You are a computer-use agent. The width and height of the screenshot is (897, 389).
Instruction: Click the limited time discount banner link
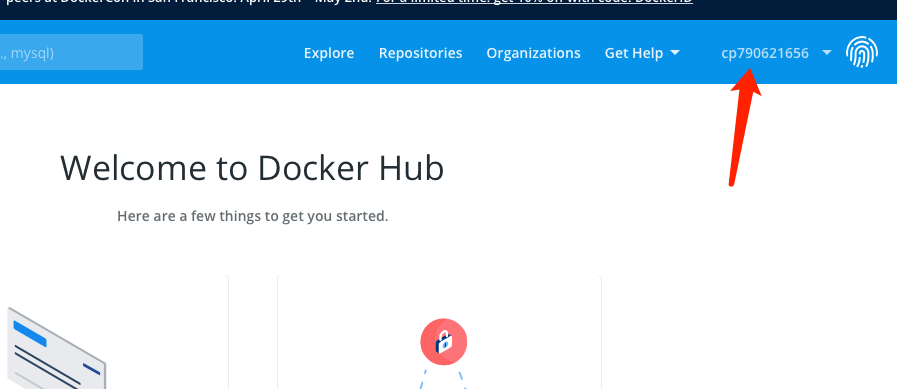[x=534, y=2]
